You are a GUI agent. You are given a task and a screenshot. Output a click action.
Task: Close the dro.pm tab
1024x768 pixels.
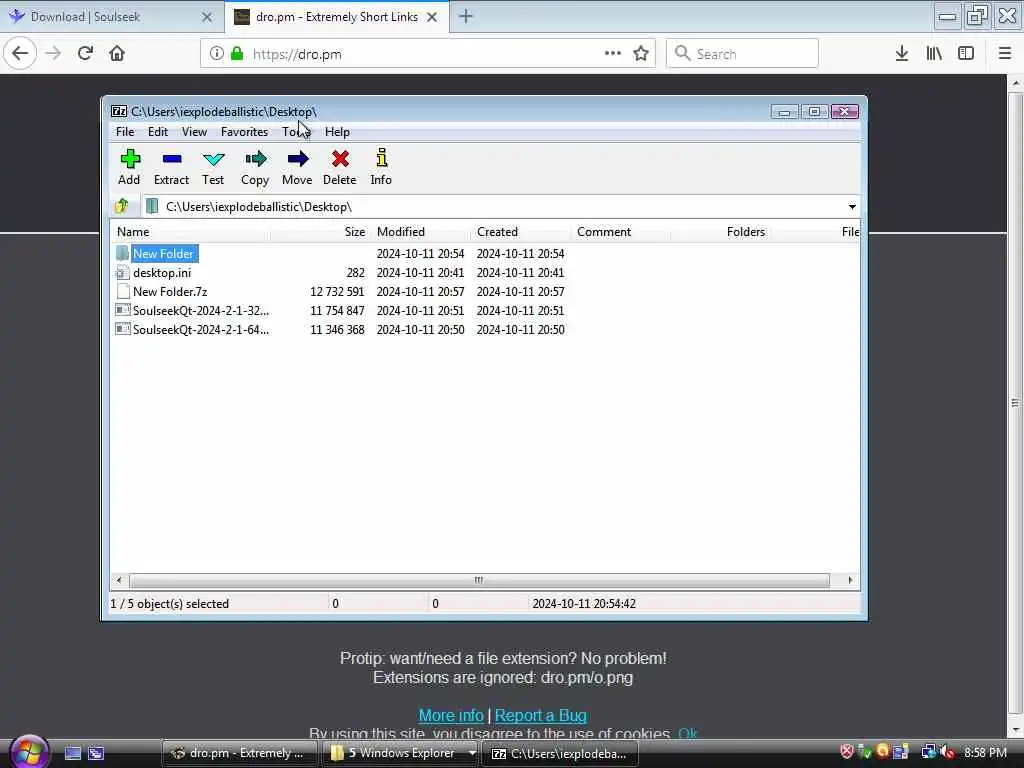pyautogui.click(x=432, y=17)
